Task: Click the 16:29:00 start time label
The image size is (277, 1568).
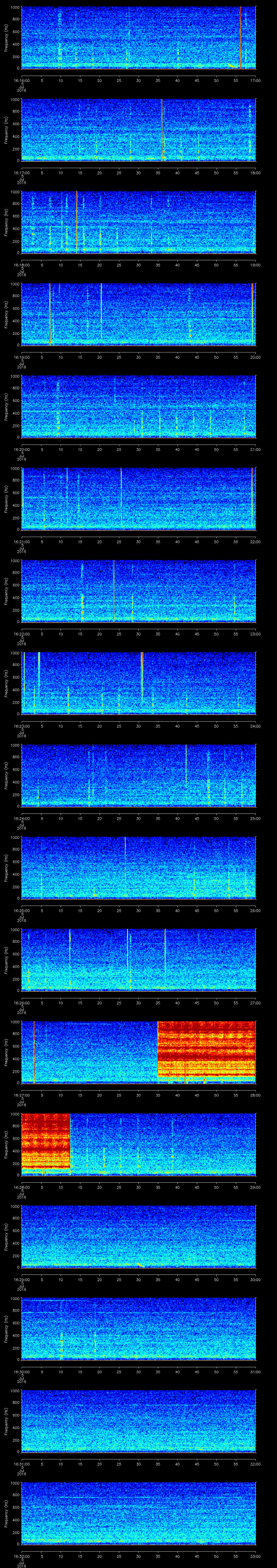Action: (21, 1279)
